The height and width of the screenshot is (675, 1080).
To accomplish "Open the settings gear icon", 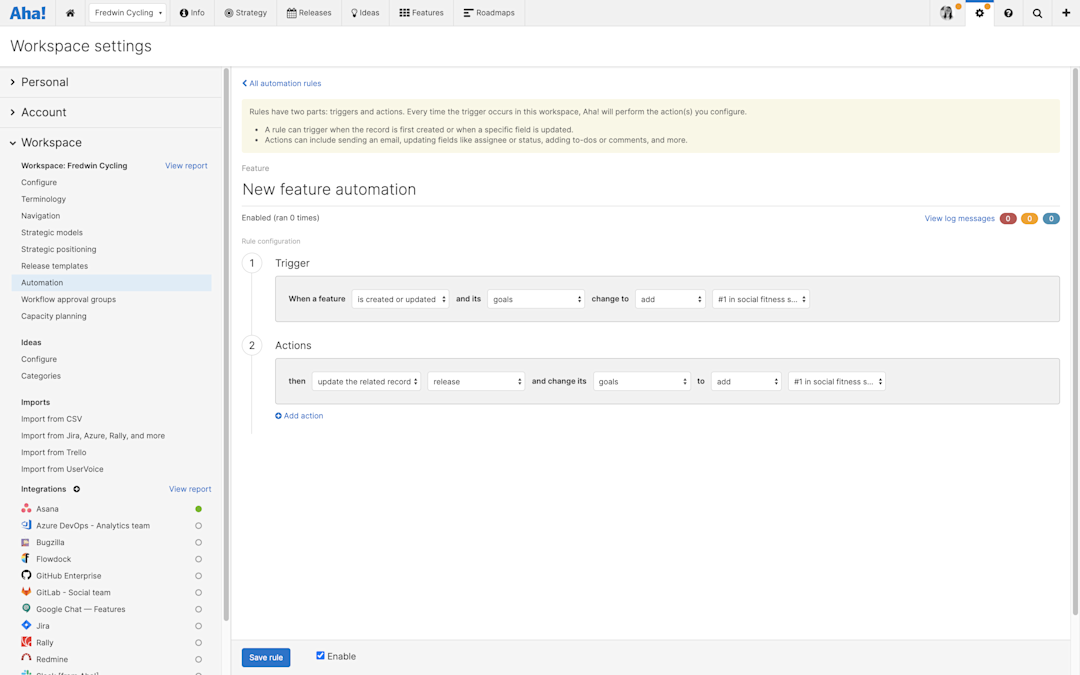I will (x=979, y=13).
